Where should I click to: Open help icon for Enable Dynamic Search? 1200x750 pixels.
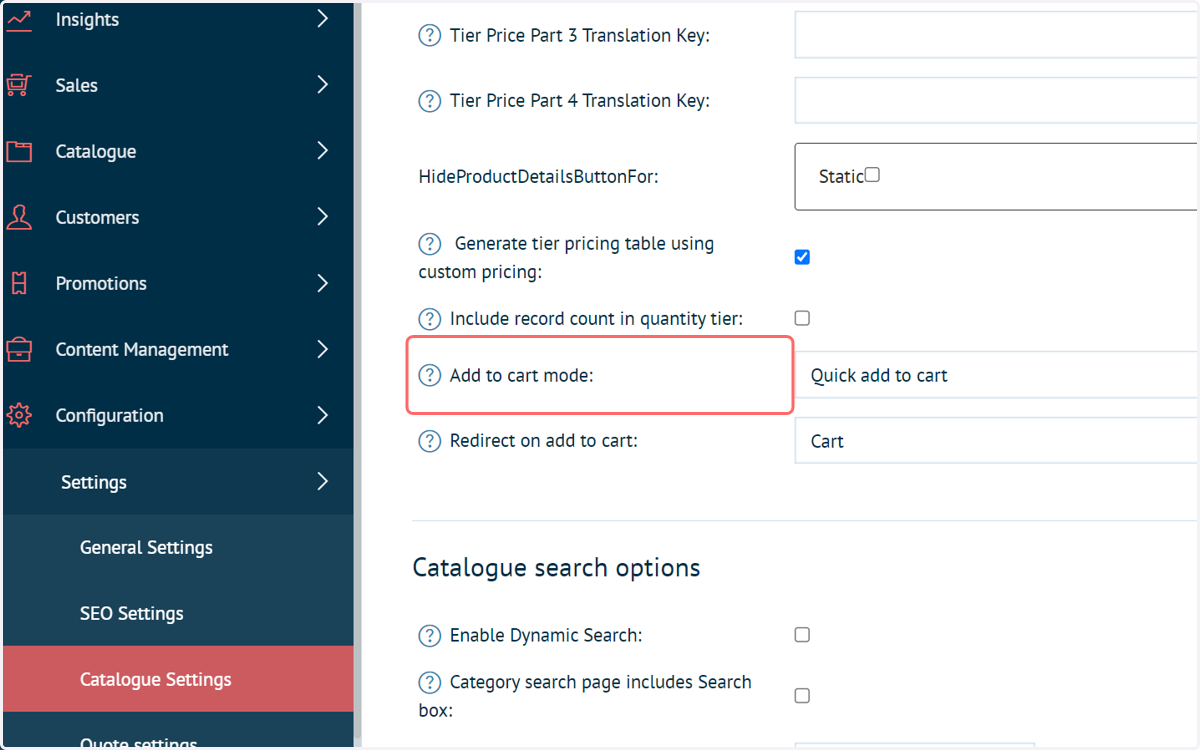429,636
